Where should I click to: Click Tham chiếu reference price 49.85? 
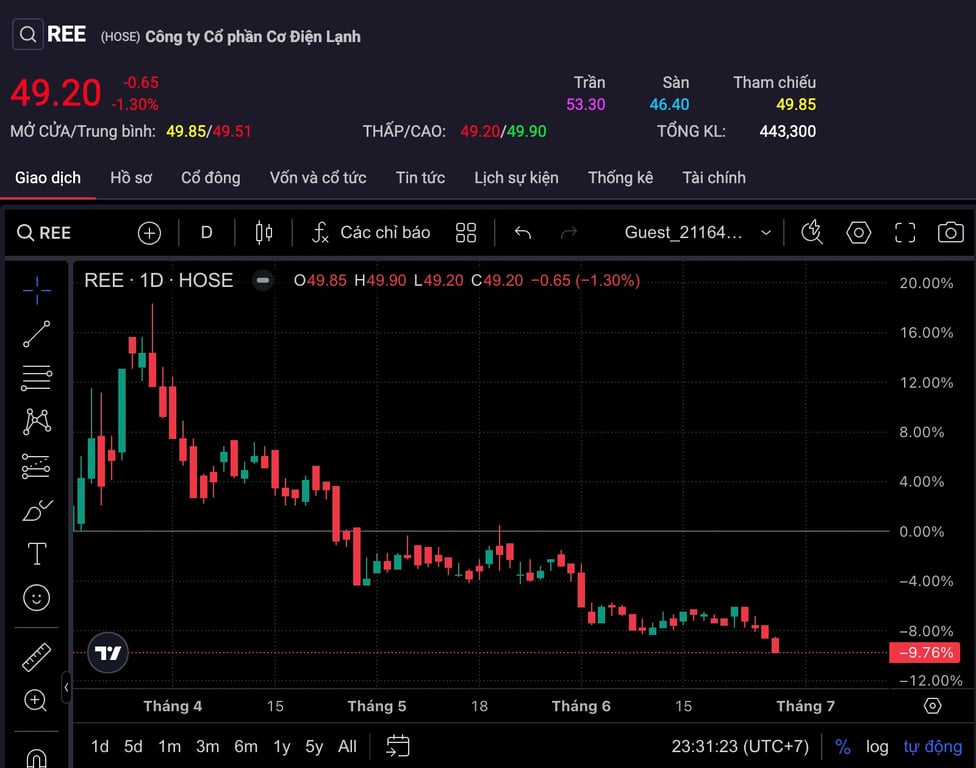click(x=795, y=105)
